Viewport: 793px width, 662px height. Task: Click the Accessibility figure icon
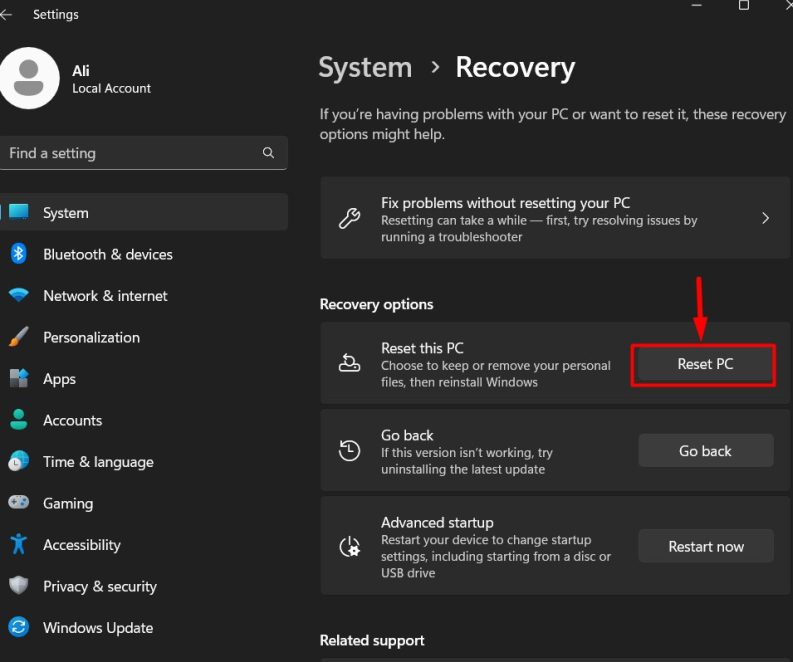coord(18,545)
